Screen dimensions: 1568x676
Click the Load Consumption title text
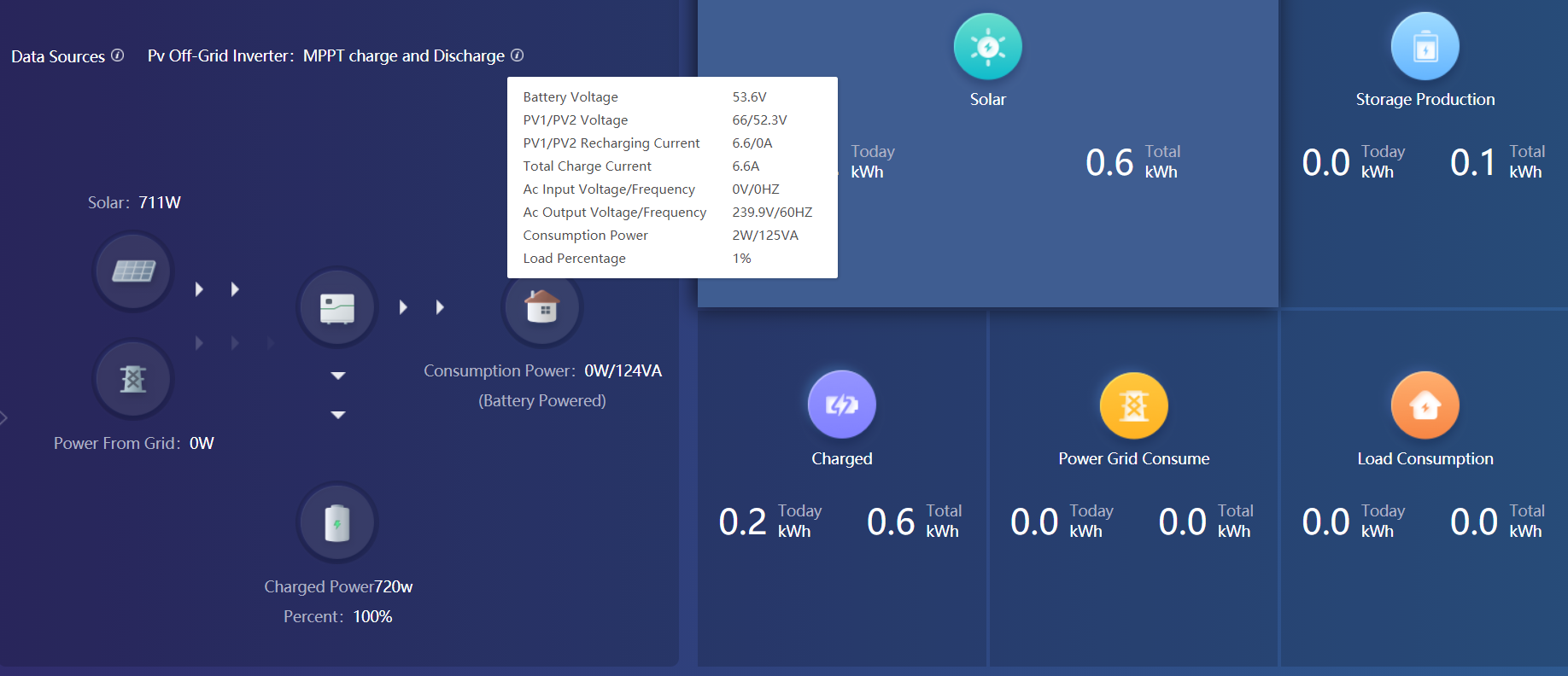click(1425, 458)
